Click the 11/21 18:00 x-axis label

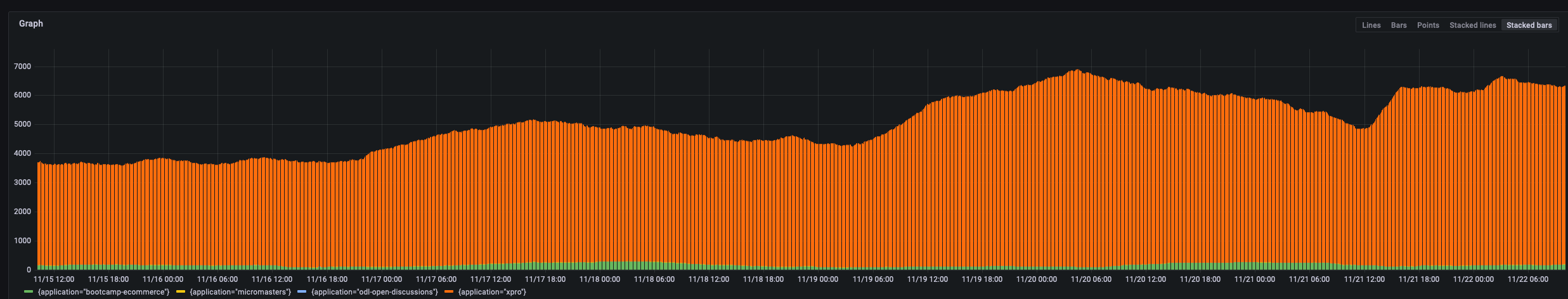click(1419, 279)
